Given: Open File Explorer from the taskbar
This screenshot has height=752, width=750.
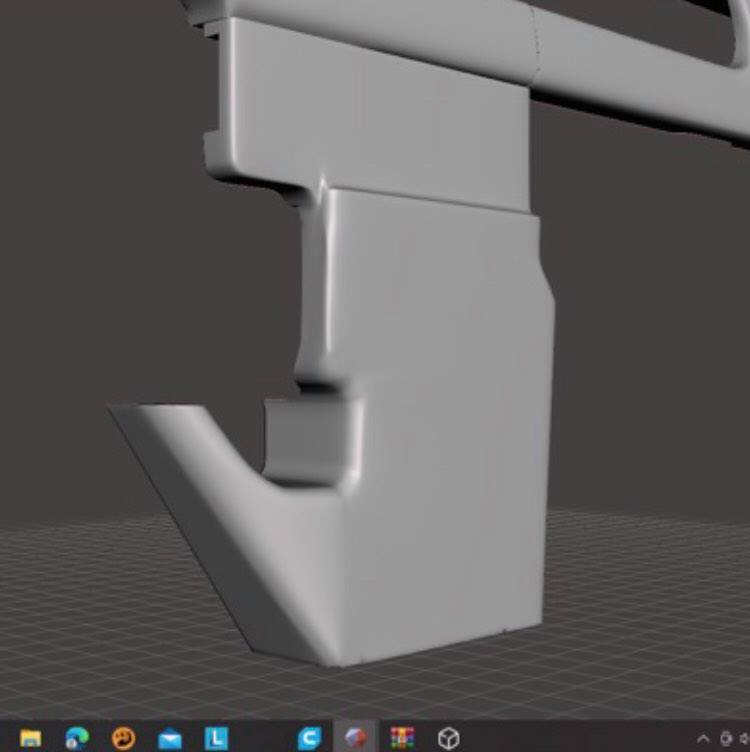Looking at the screenshot, I should [31, 738].
